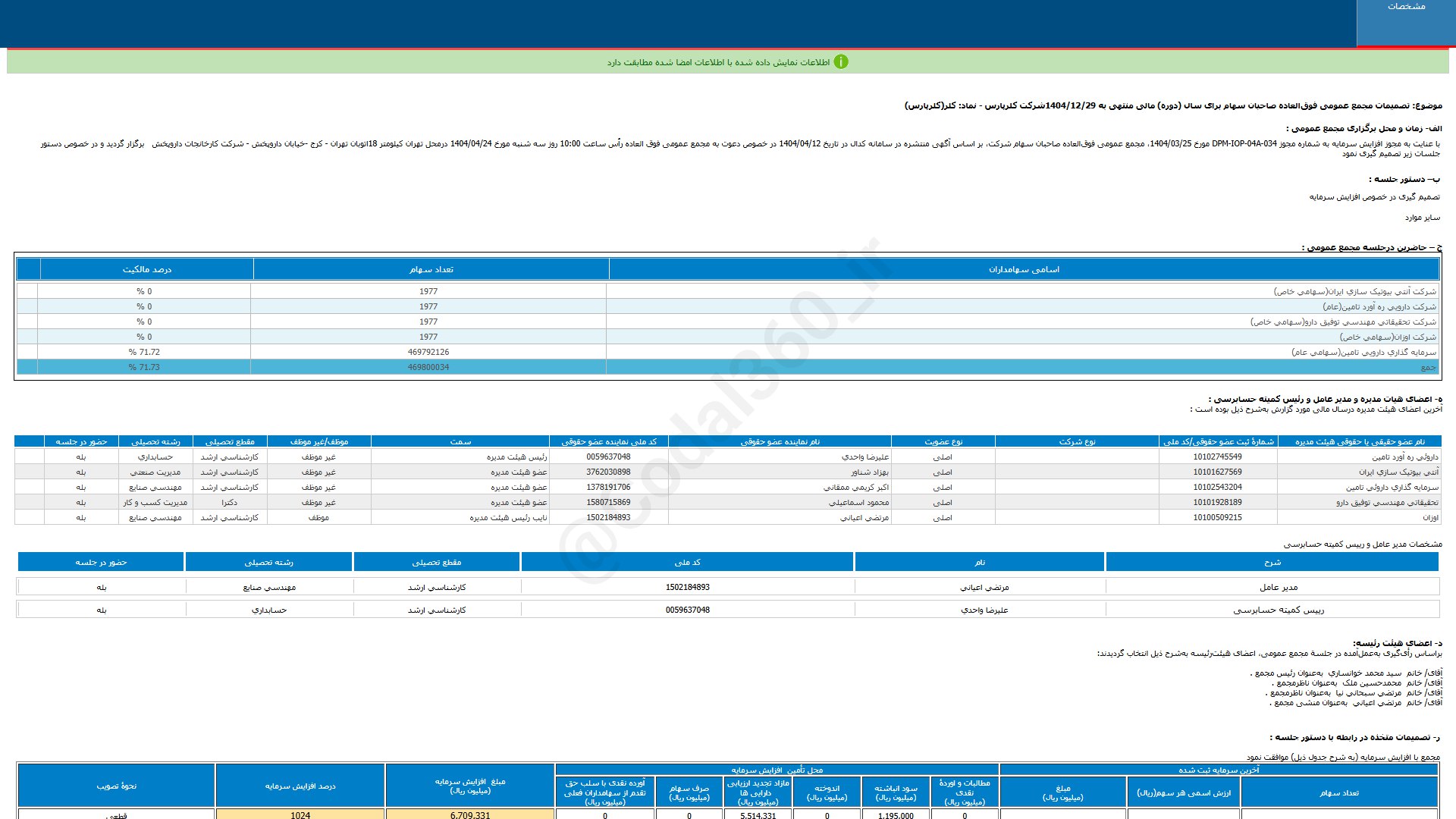Click revaluation surplus value 5,514,331
The image size is (1456, 819).
[758, 815]
